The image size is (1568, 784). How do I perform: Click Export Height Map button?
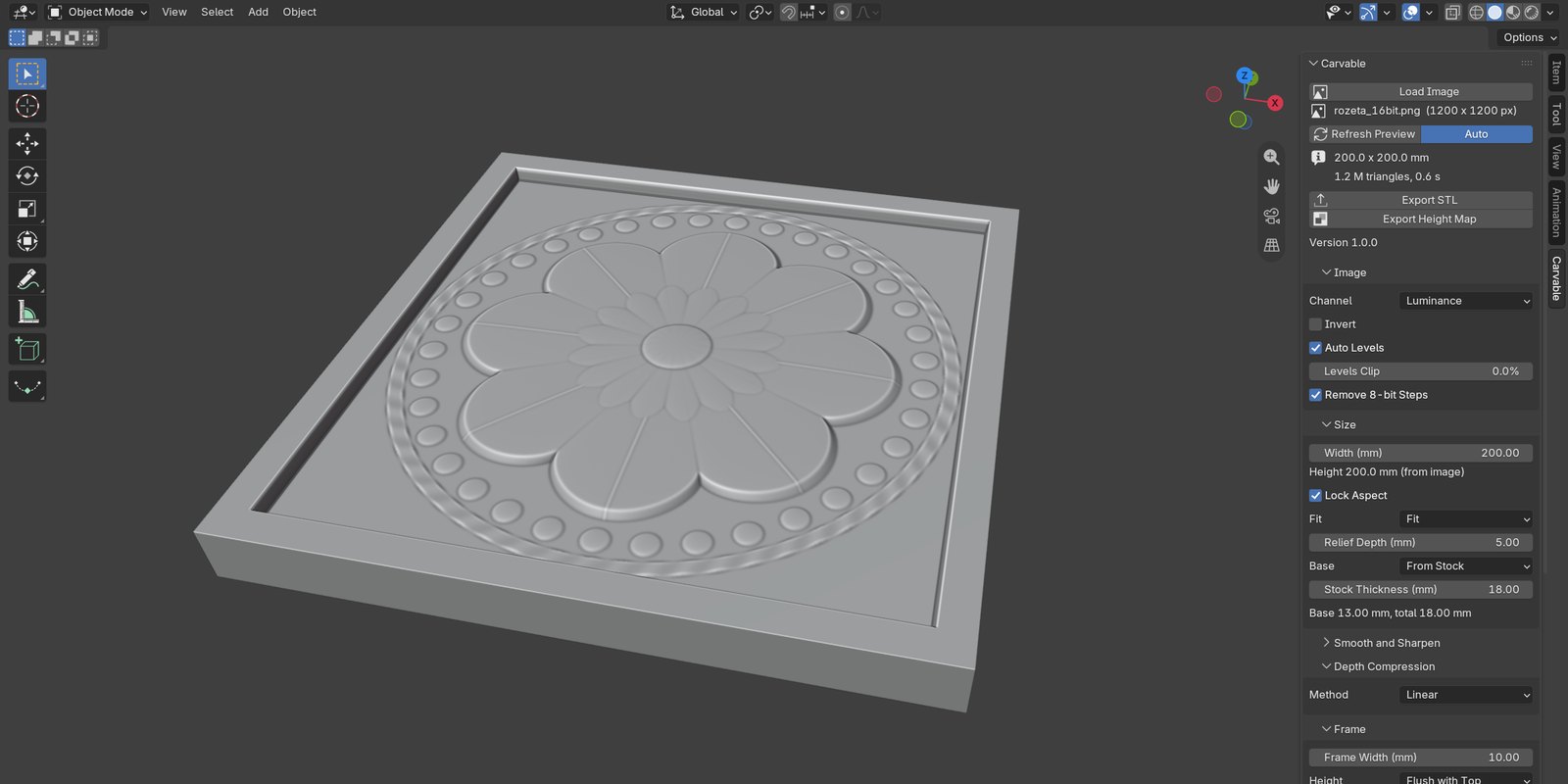coord(1421,220)
